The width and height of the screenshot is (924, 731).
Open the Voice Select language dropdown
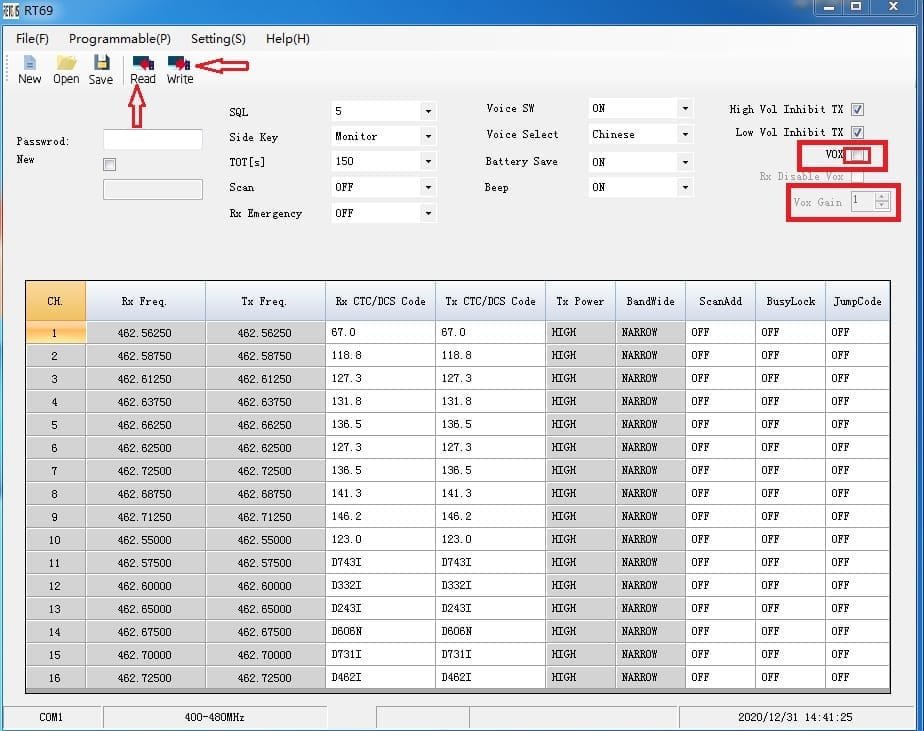(x=685, y=134)
